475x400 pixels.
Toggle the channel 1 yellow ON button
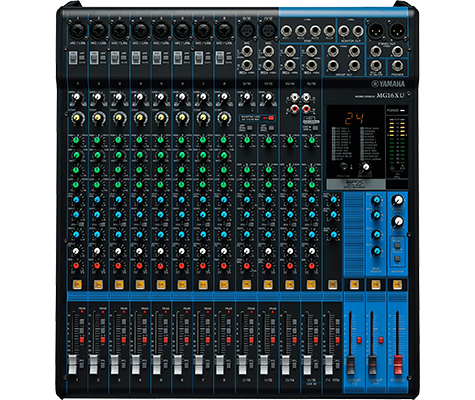(x=77, y=284)
